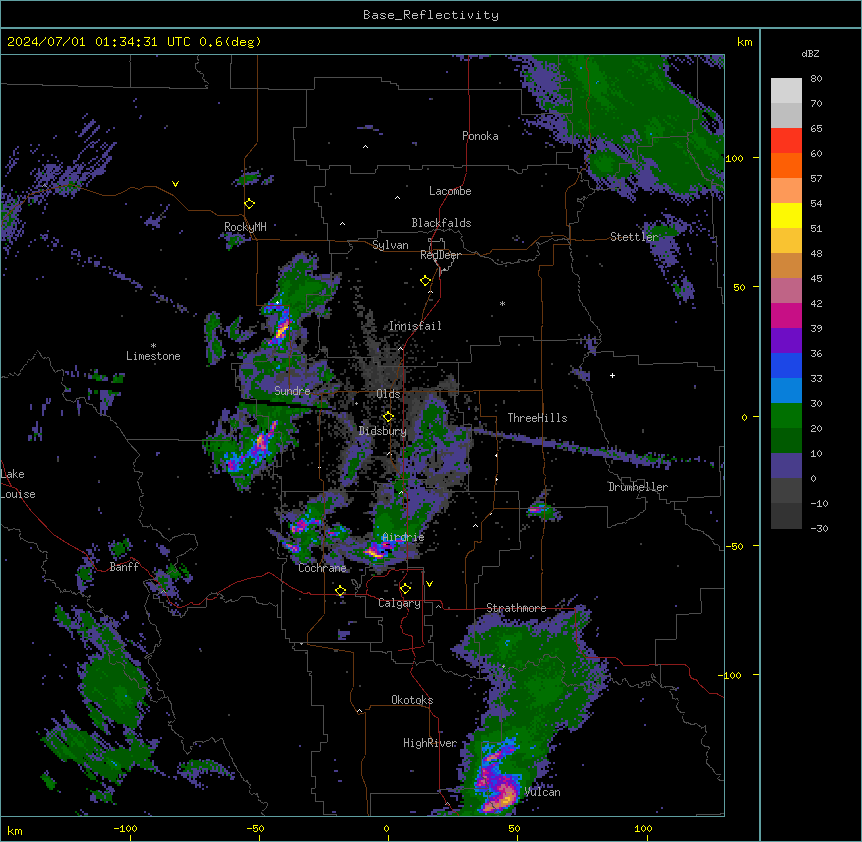862x842 pixels.
Task: Click the Ponoka city label
Action: [x=480, y=136]
